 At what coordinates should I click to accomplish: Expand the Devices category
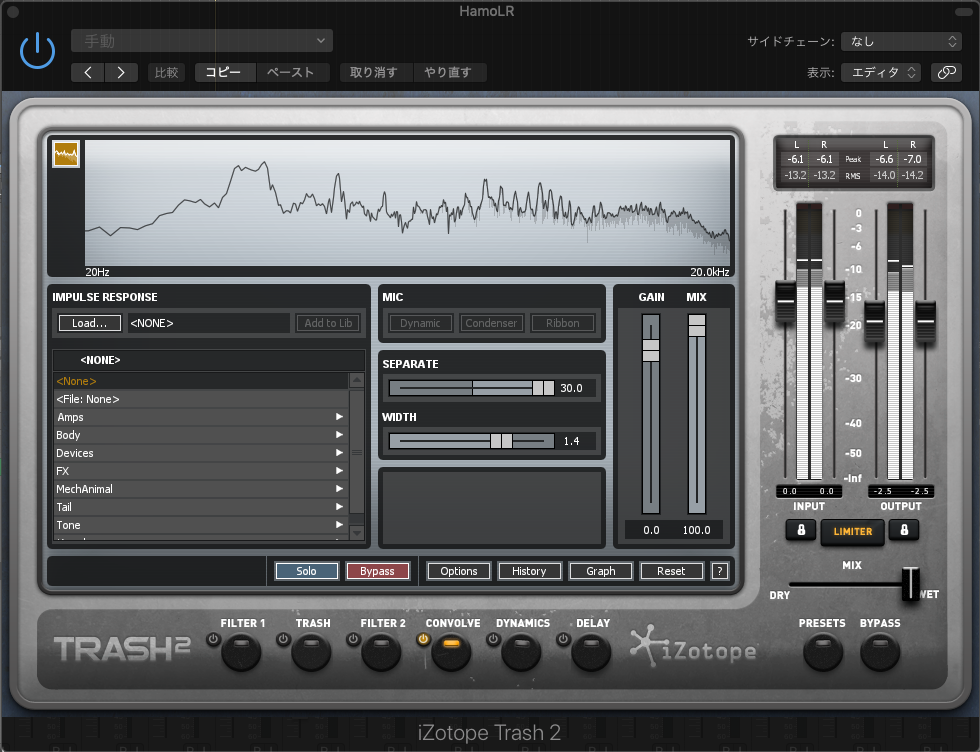coord(201,453)
